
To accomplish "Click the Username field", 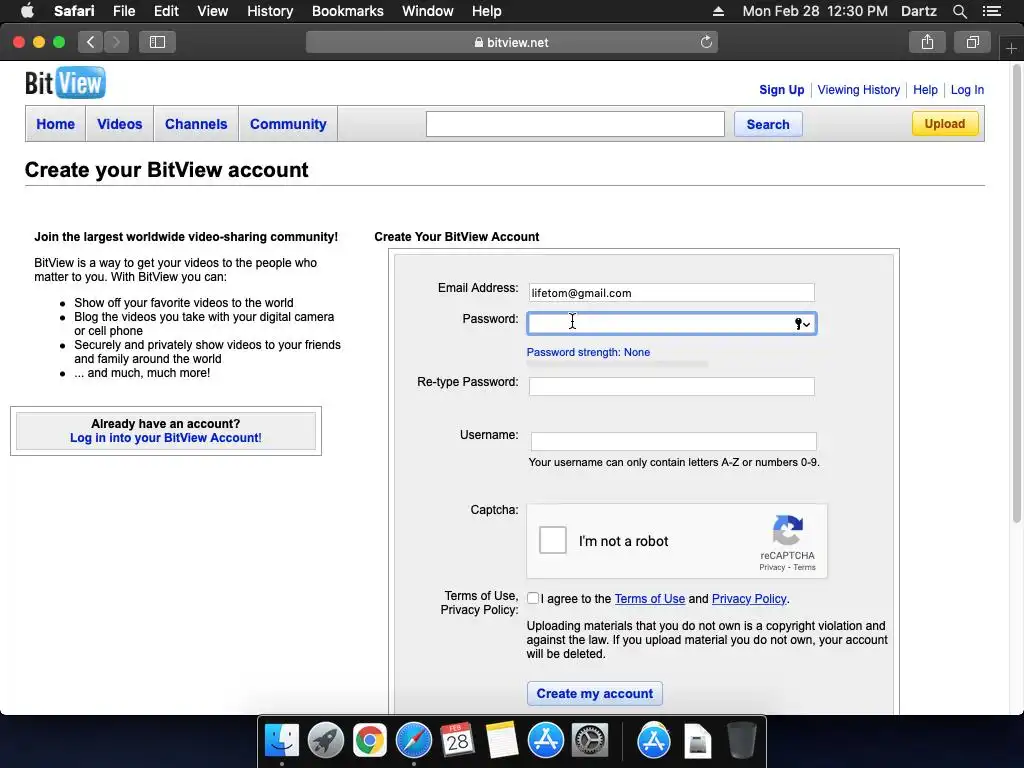I will click(x=673, y=441).
